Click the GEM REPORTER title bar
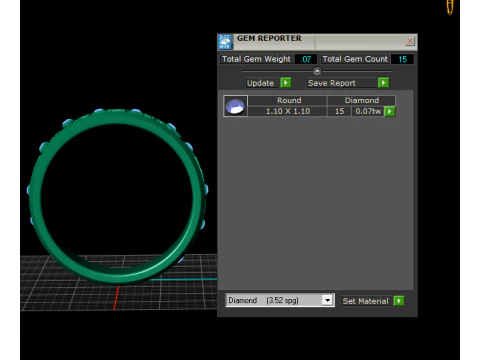The width and height of the screenshot is (480, 360). click(317, 42)
